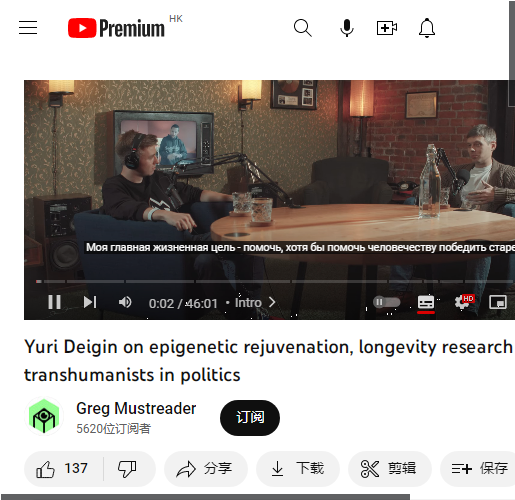Open the hamburger guide menu
515x500 pixels.
(28, 28)
